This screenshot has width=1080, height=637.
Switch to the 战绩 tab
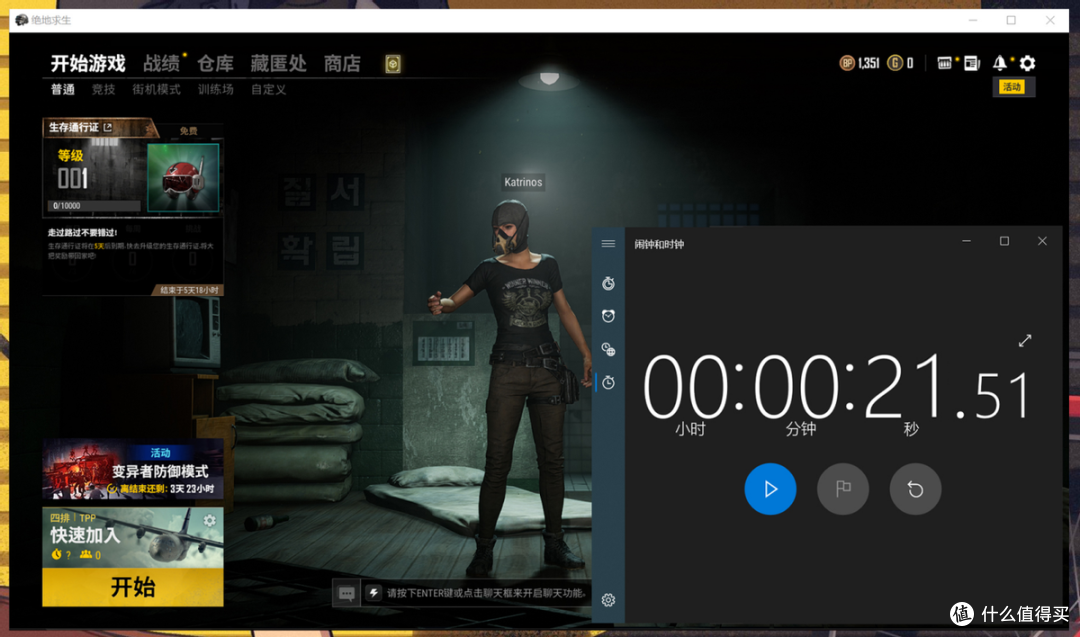coord(161,63)
